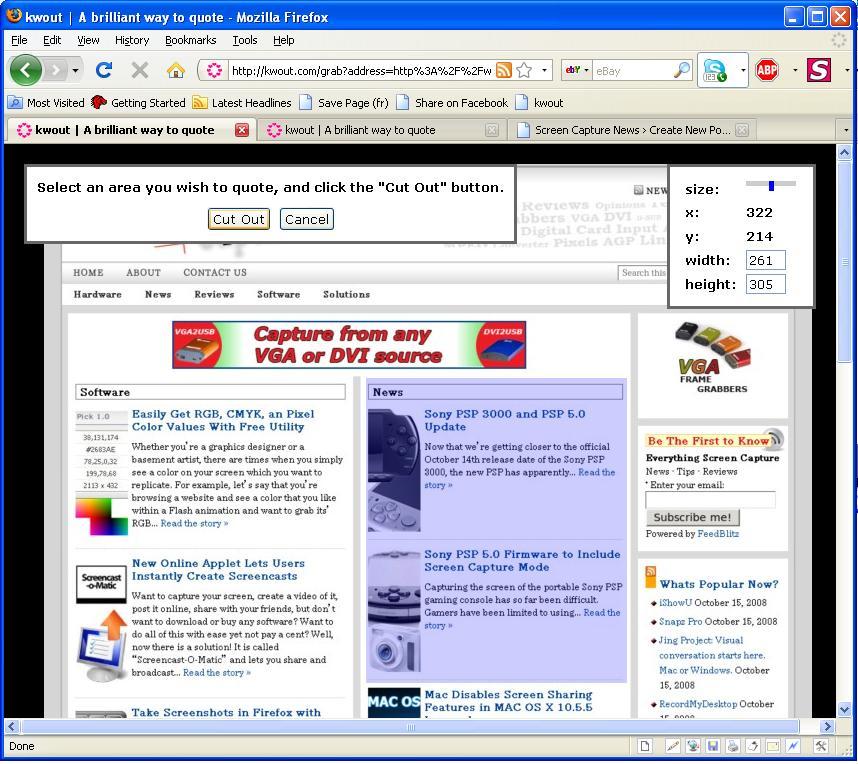Click the printer icon in status bar
Screen dimensions: 858x764
click(733, 746)
